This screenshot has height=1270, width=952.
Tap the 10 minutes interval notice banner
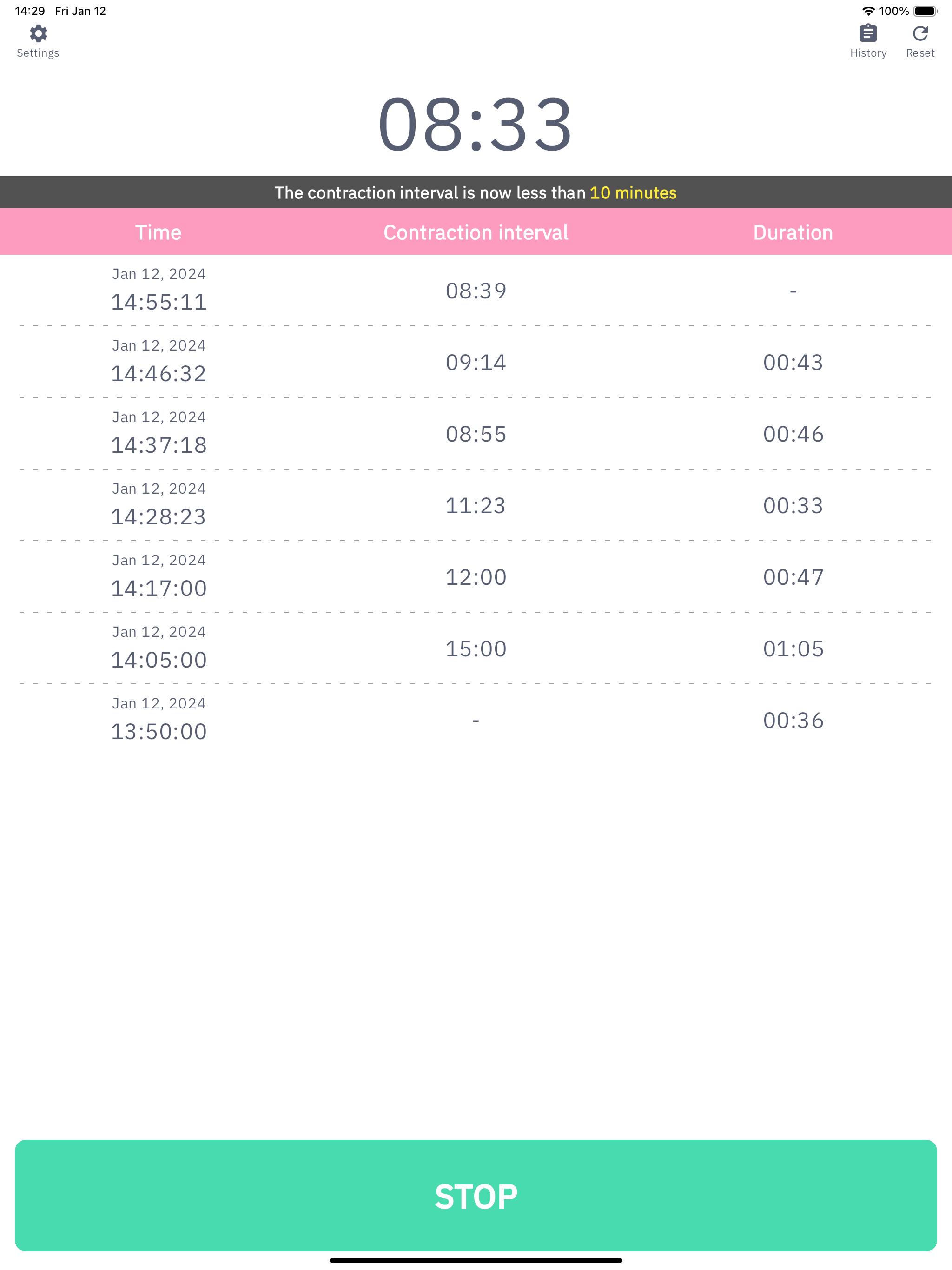[476, 192]
